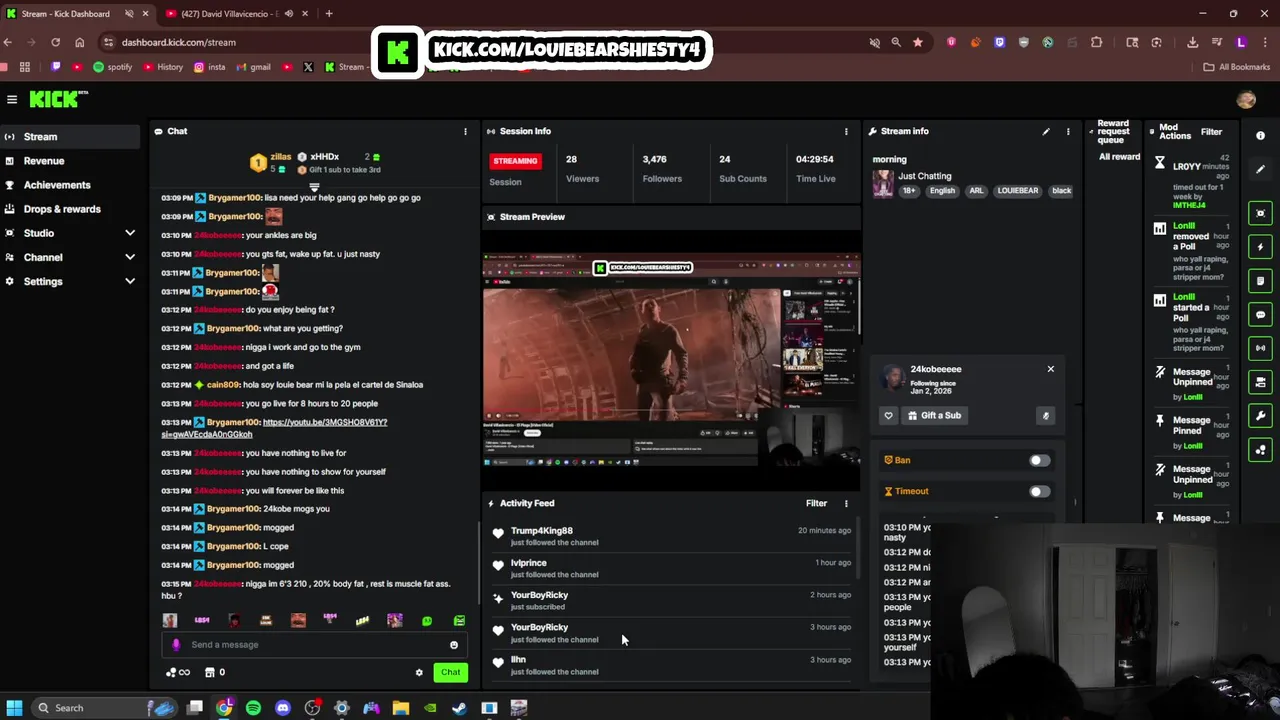Click the All reward label in reward queue
This screenshot has height=720, width=1280.
point(1119,157)
